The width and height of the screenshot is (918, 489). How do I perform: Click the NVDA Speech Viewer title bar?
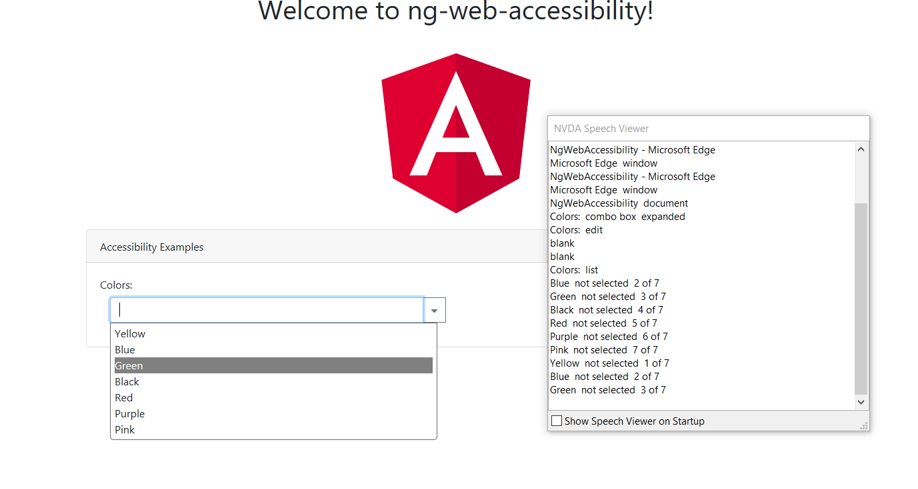pos(708,128)
